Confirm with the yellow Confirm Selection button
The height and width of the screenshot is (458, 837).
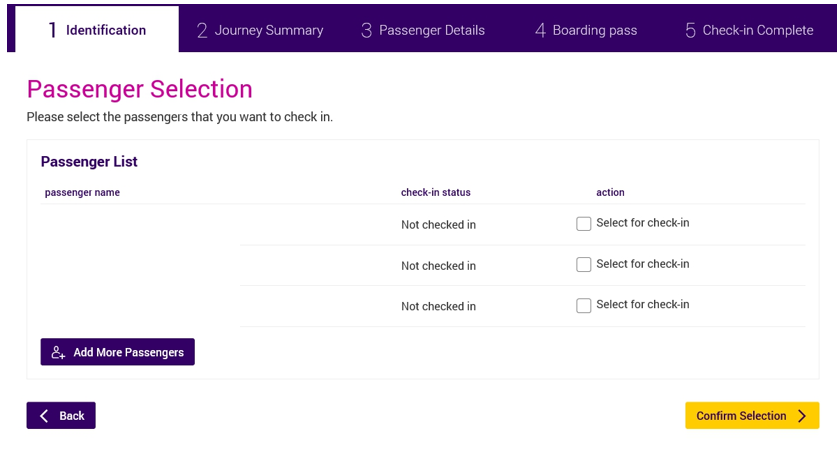(x=752, y=415)
